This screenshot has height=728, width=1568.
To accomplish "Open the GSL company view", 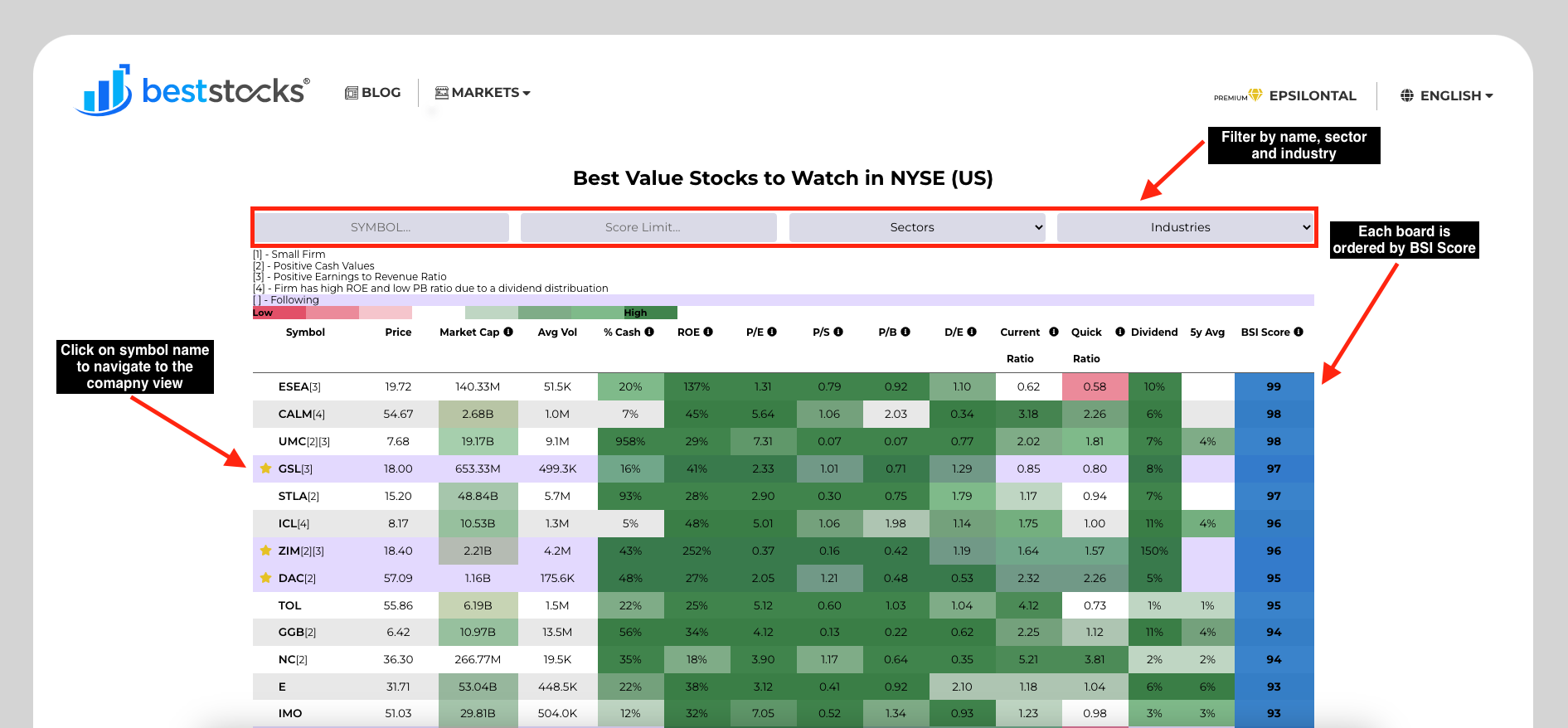I will (x=289, y=468).
